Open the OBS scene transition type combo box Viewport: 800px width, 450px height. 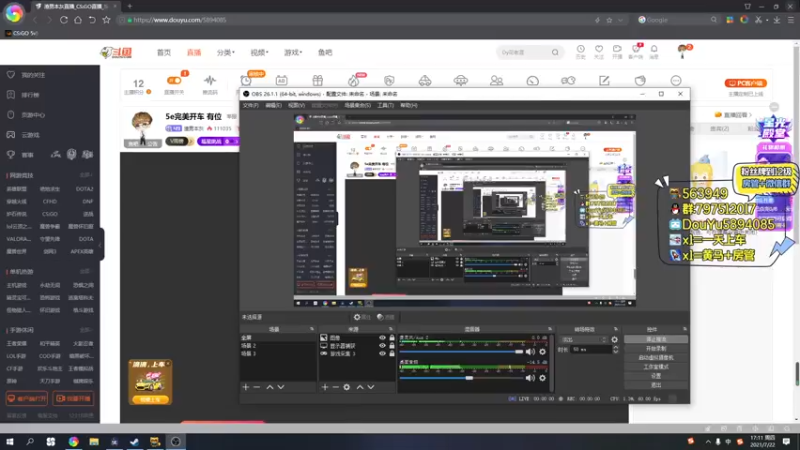584,339
